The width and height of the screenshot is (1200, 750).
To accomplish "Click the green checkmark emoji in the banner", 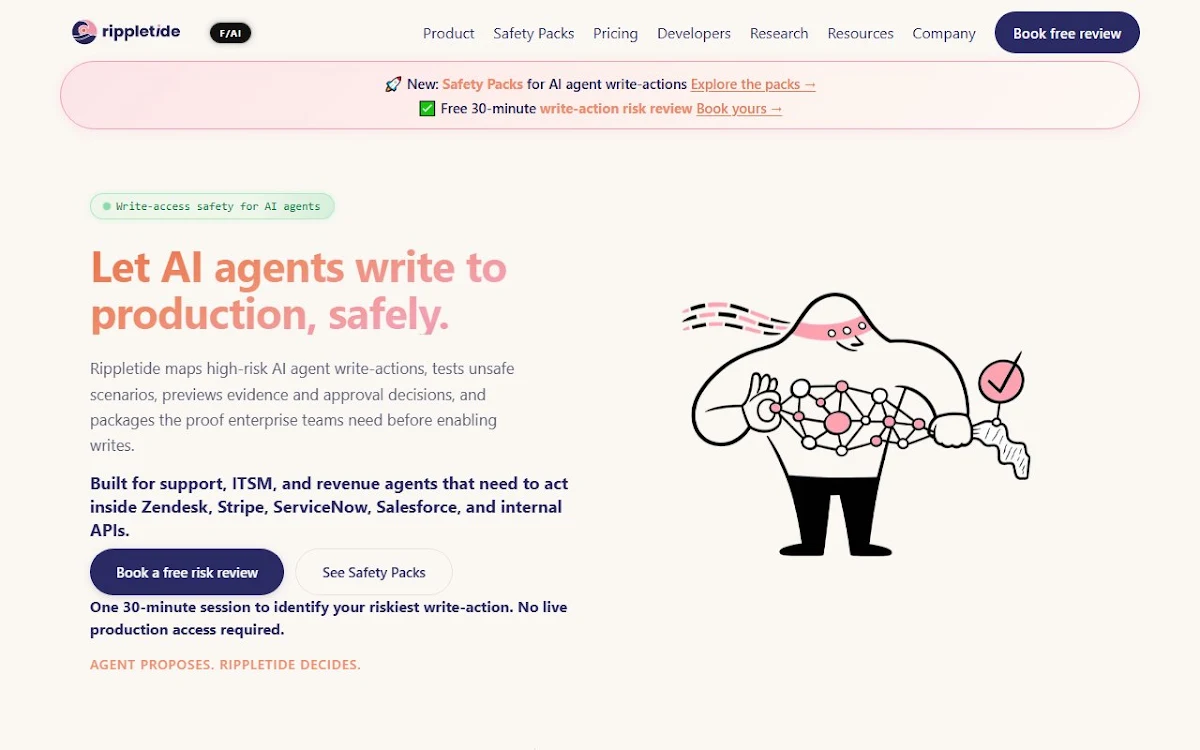I will click(427, 109).
